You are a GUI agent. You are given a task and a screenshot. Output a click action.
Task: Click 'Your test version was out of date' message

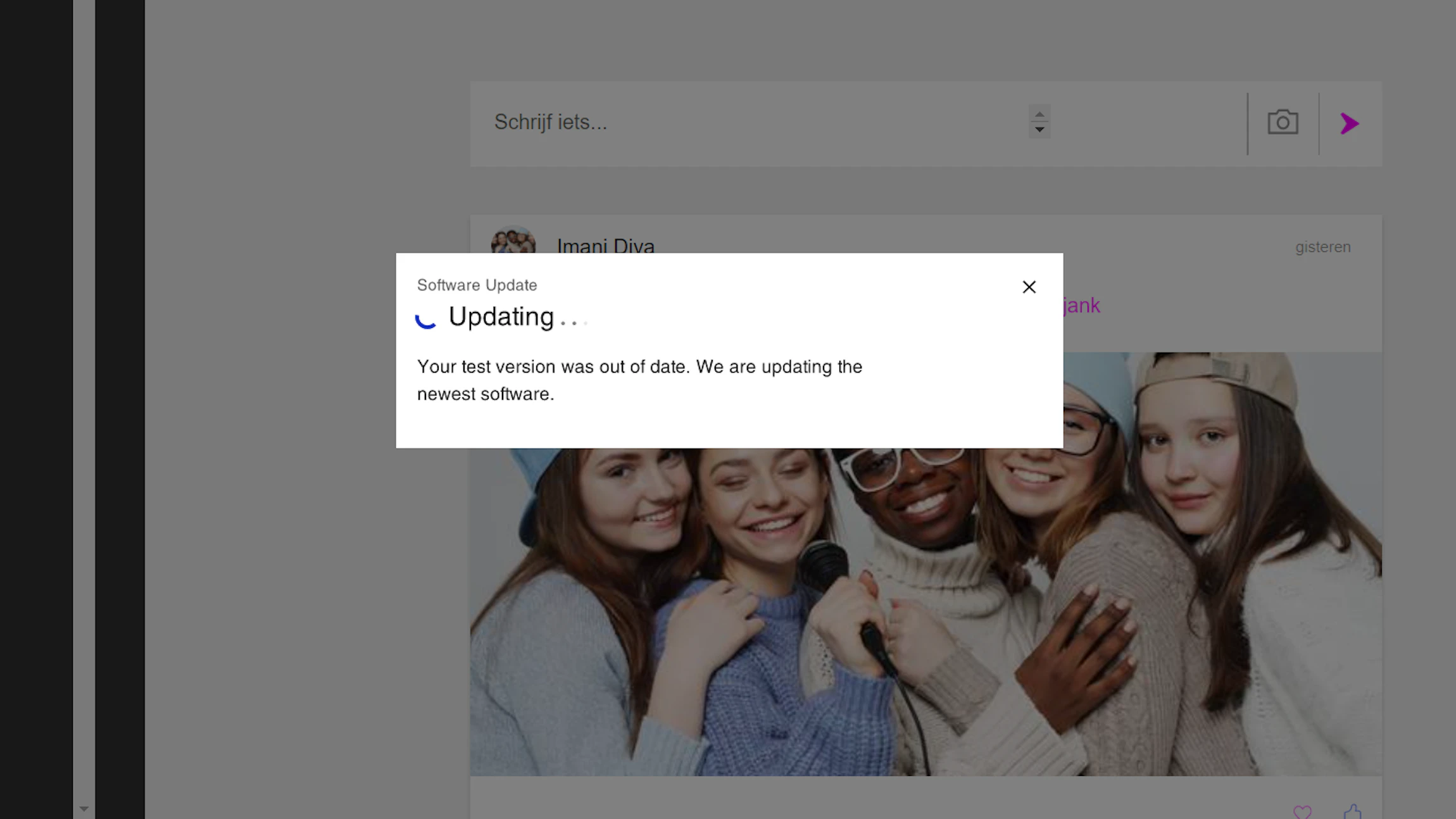pos(639,380)
